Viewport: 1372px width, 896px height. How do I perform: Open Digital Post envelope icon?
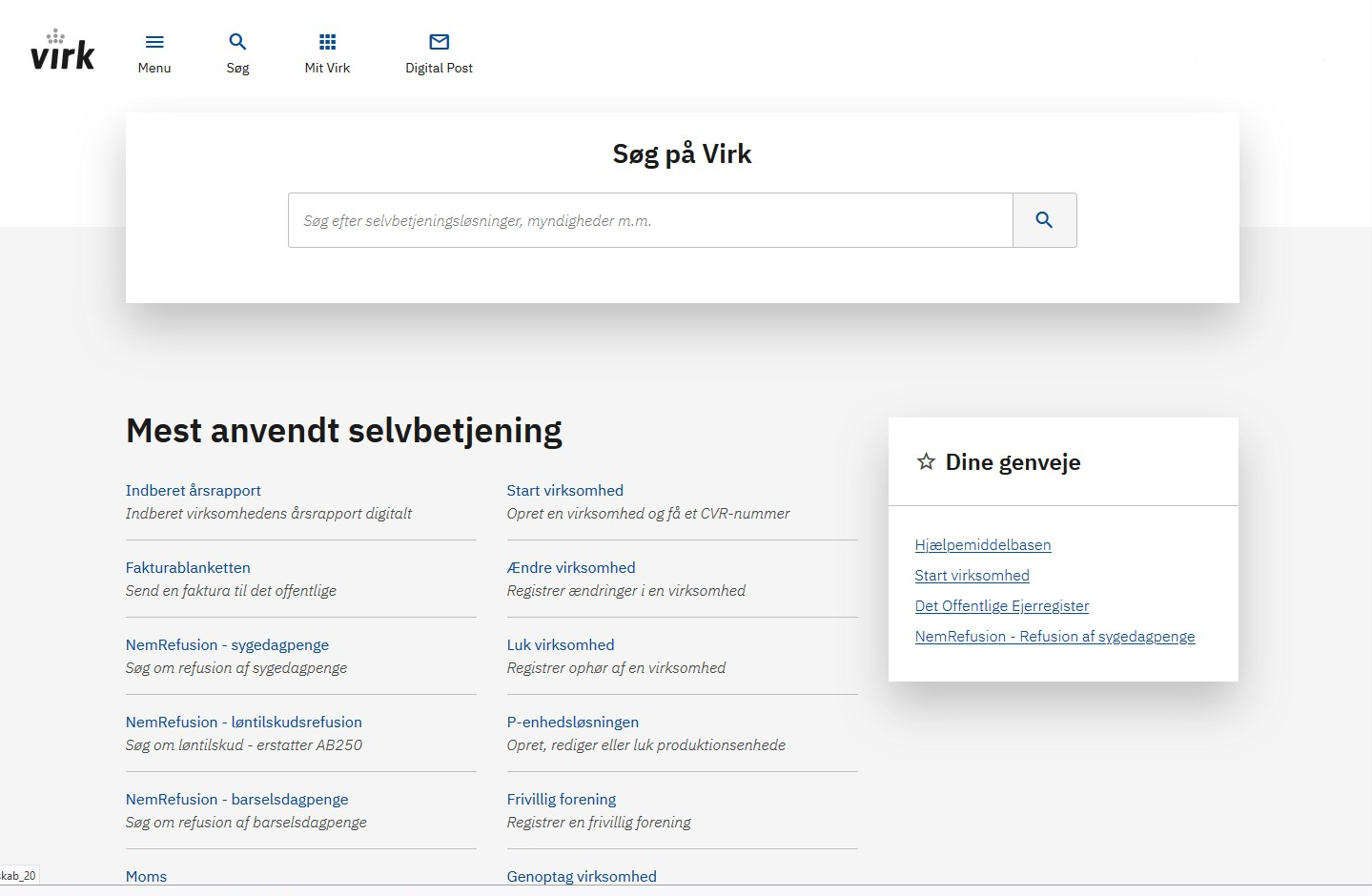pos(439,42)
